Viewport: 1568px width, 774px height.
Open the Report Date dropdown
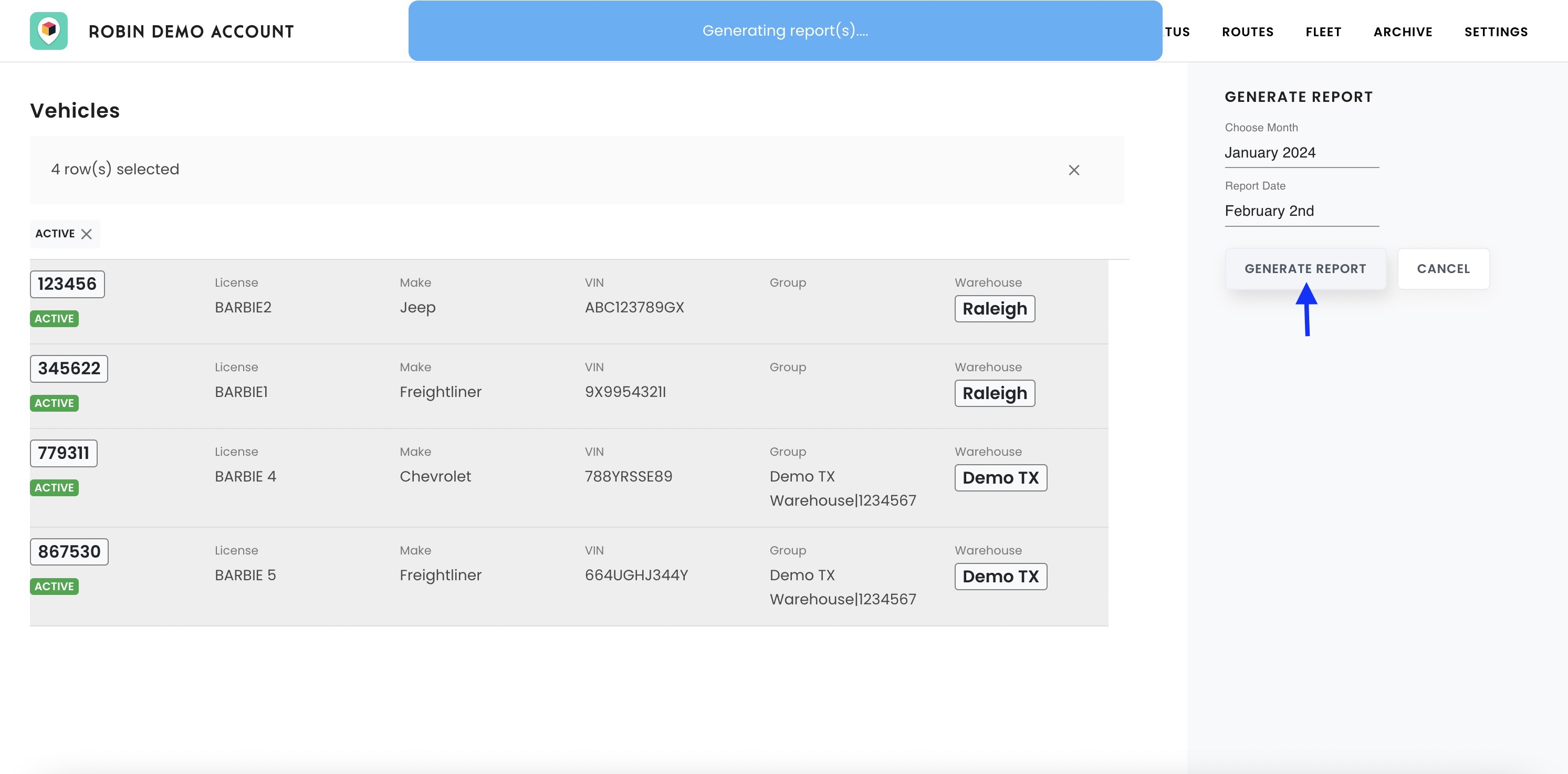[1301, 211]
